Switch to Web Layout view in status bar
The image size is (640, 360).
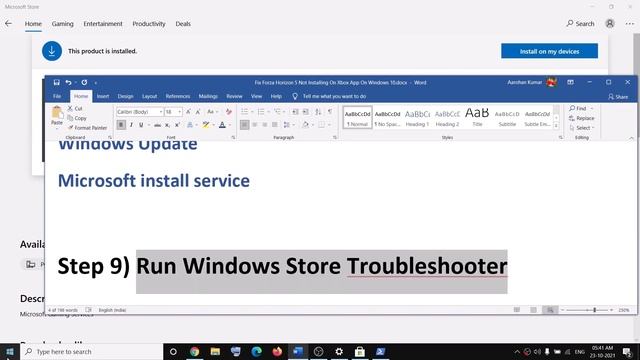click(x=550, y=310)
